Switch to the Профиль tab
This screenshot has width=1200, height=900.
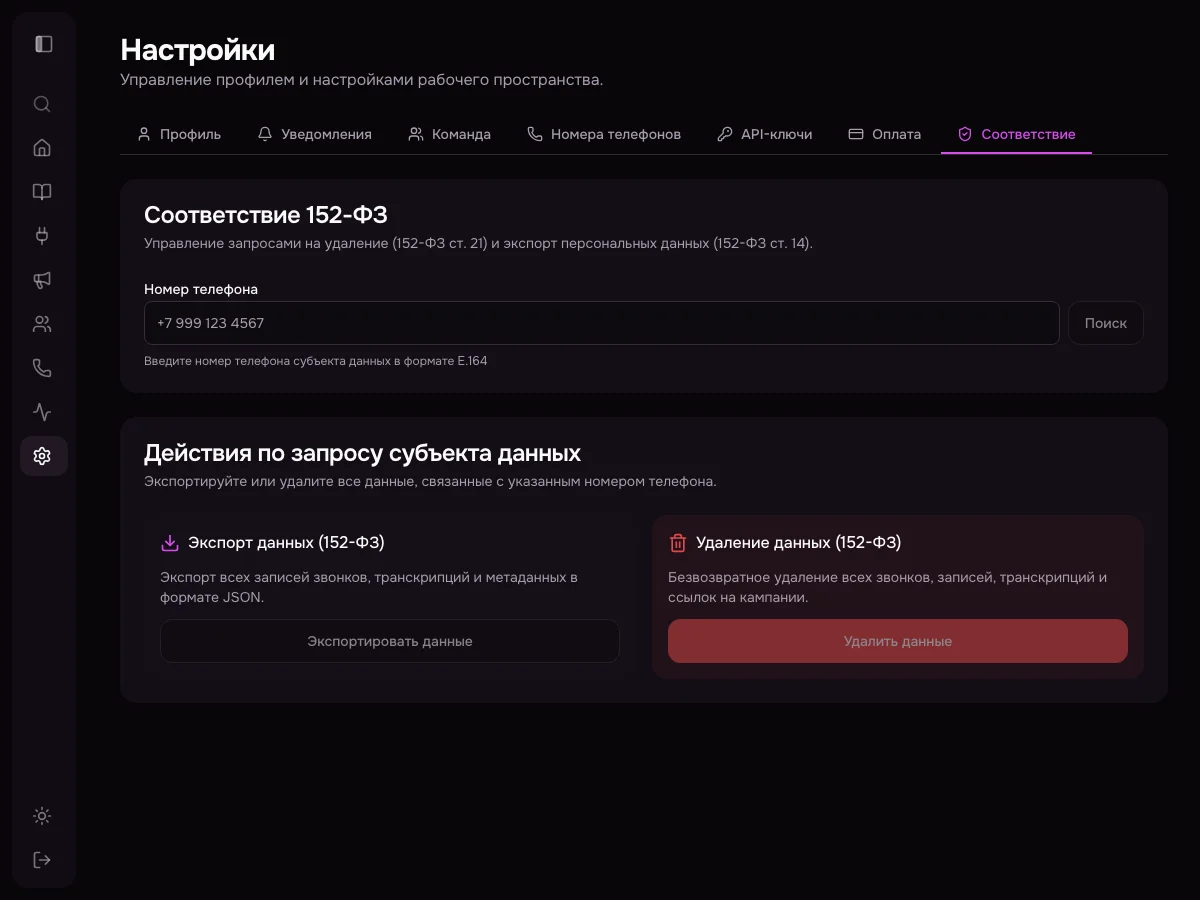[179, 133]
